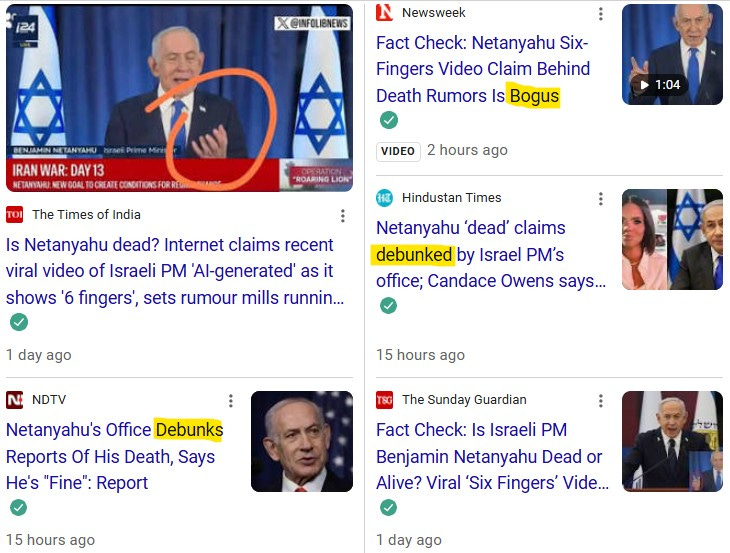Open more options for Newsweek article

pyautogui.click(x=601, y=14)
